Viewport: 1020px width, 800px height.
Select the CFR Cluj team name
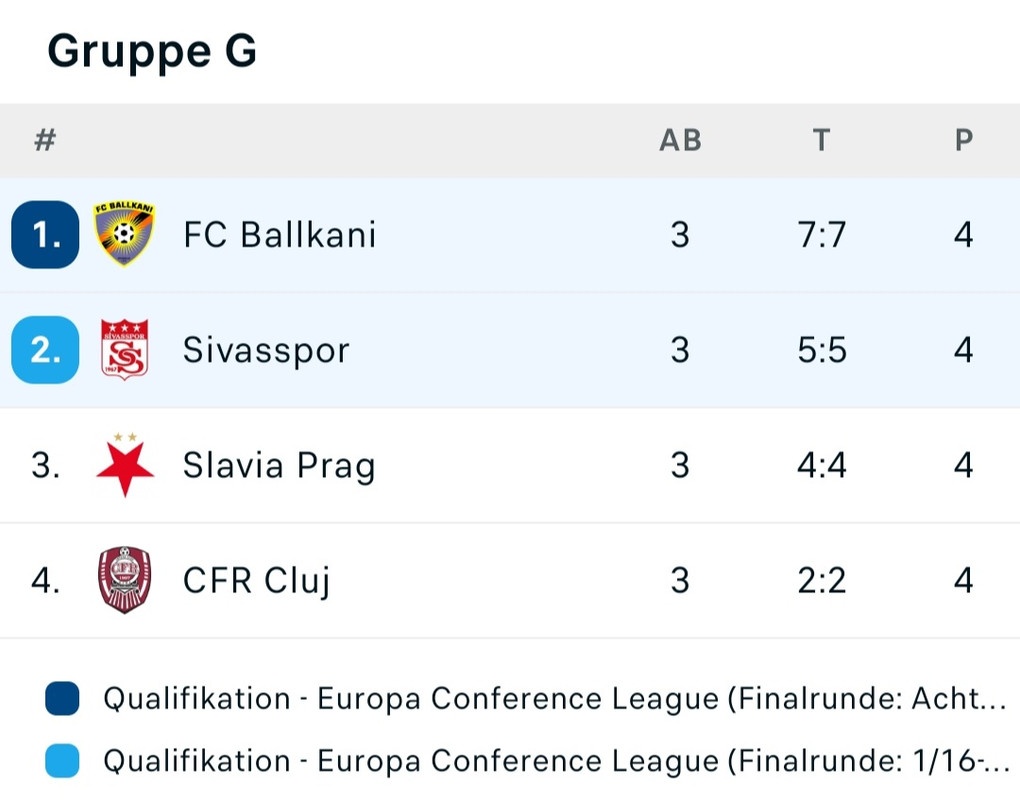coord(257,580)
